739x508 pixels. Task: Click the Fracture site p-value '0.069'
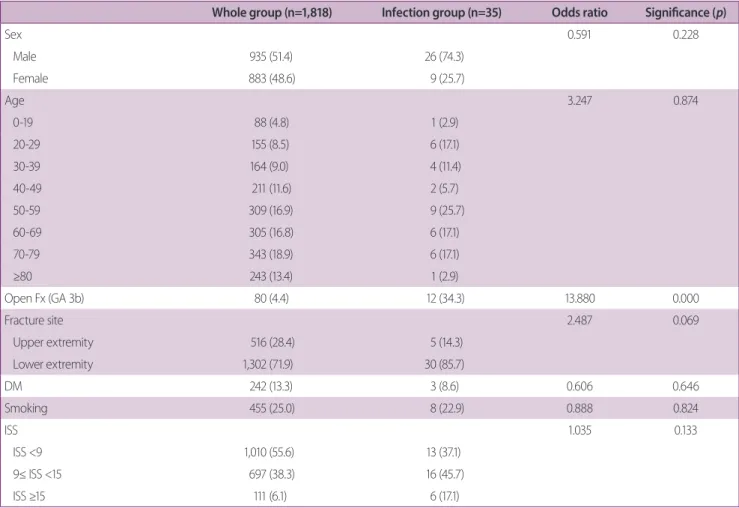click(x=686, y=320)
